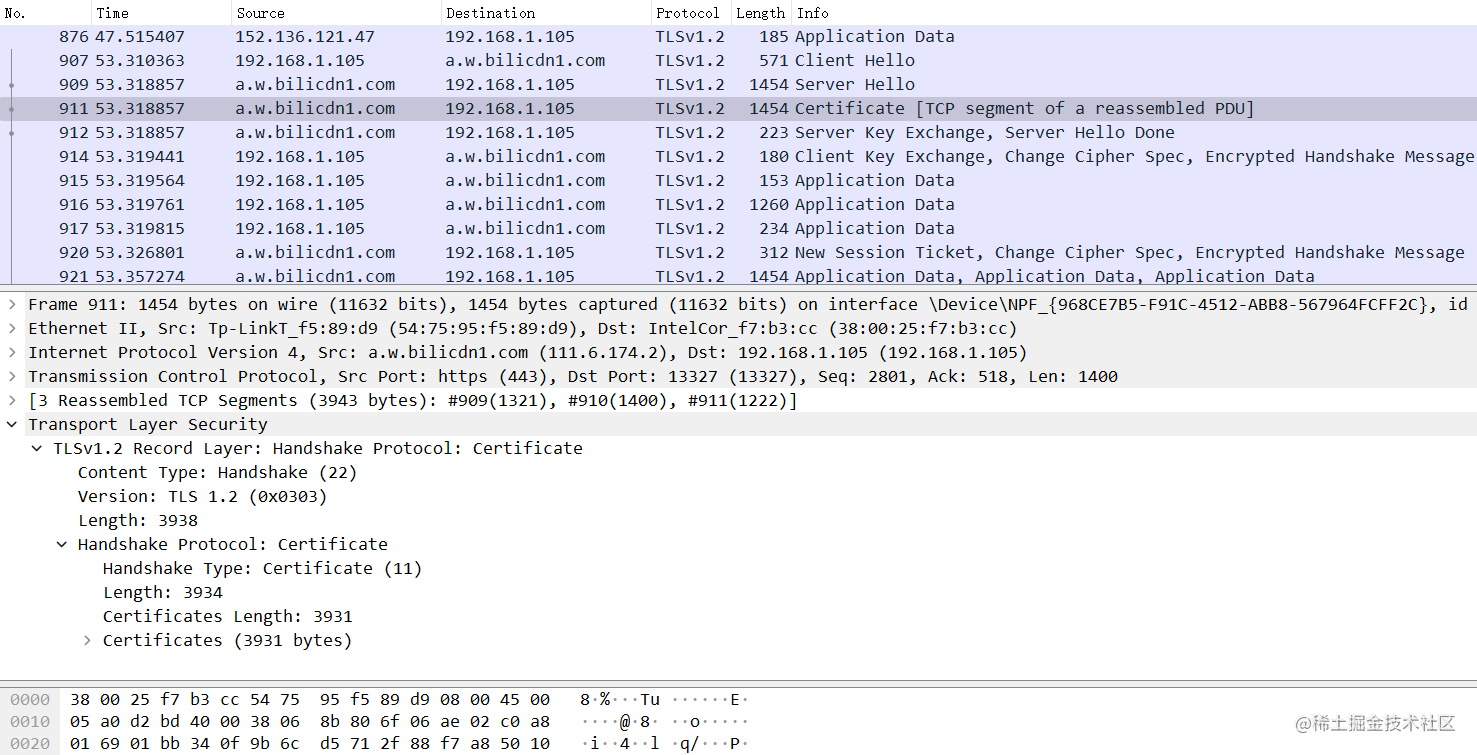Expand the Frame 911 details
Viewport: 1477px width, 755px height.
pyautogui.click(x=12, y=304)
